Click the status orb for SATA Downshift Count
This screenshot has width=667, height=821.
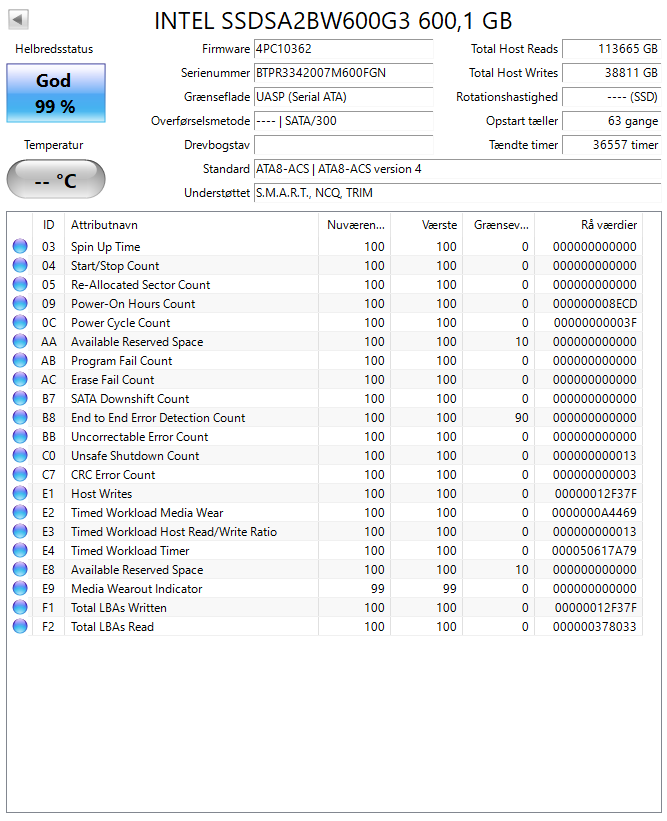tap(20, 399)
